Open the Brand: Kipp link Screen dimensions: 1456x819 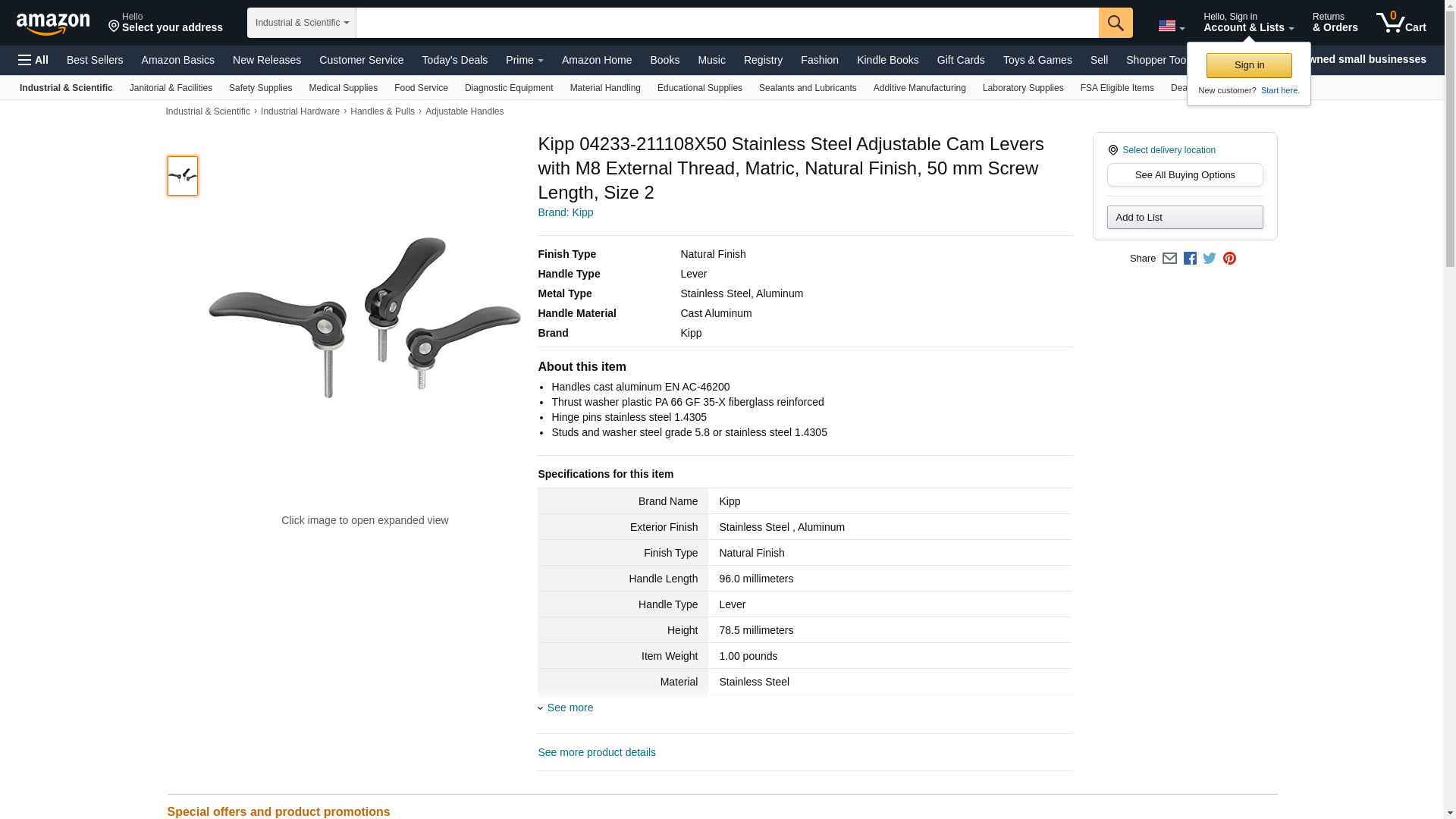pos(566,212)
